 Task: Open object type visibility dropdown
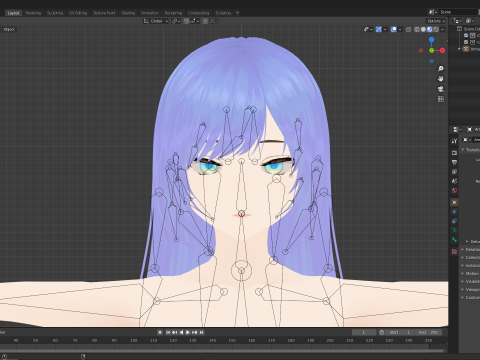tap(368, 29)
